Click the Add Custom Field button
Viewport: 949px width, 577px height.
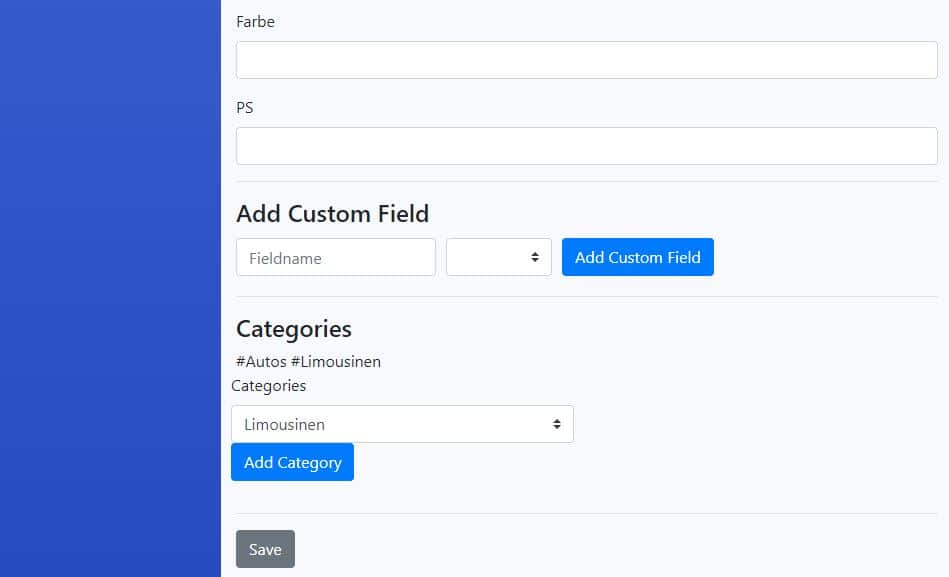tap(638, 257)
